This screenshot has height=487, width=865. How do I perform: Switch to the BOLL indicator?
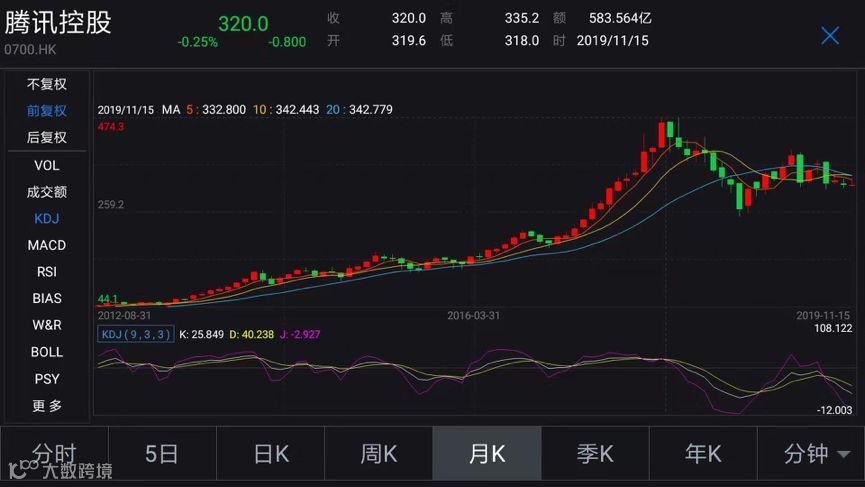pyautogui.click(x=47, y=352)
